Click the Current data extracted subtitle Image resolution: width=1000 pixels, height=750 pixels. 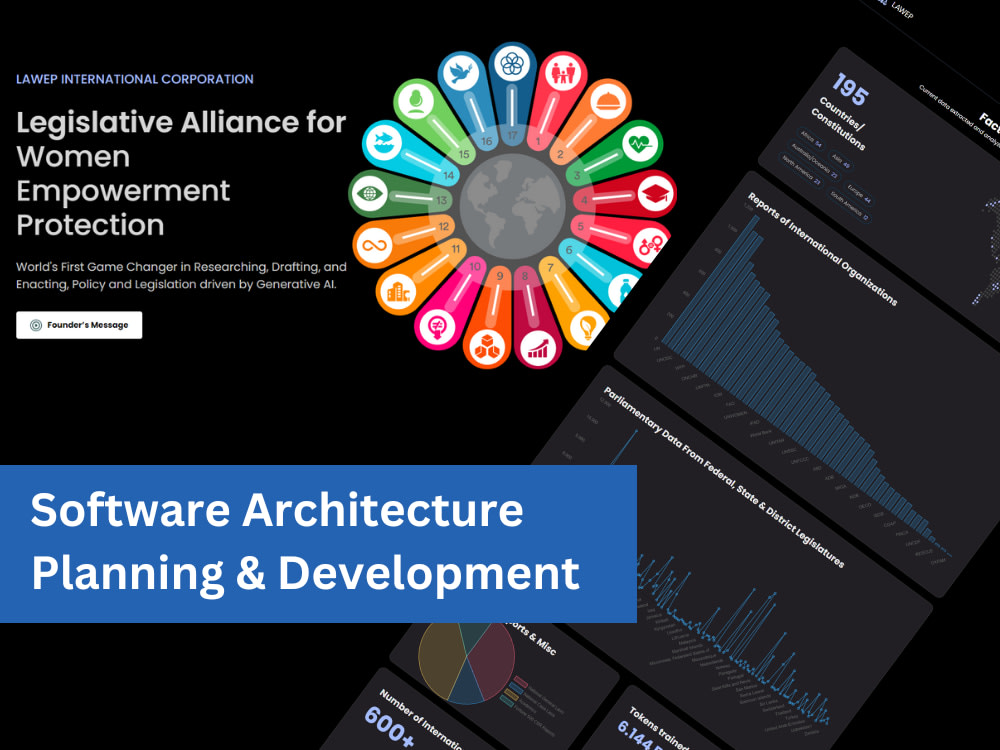pyautogui.click(x=959, y=119)
